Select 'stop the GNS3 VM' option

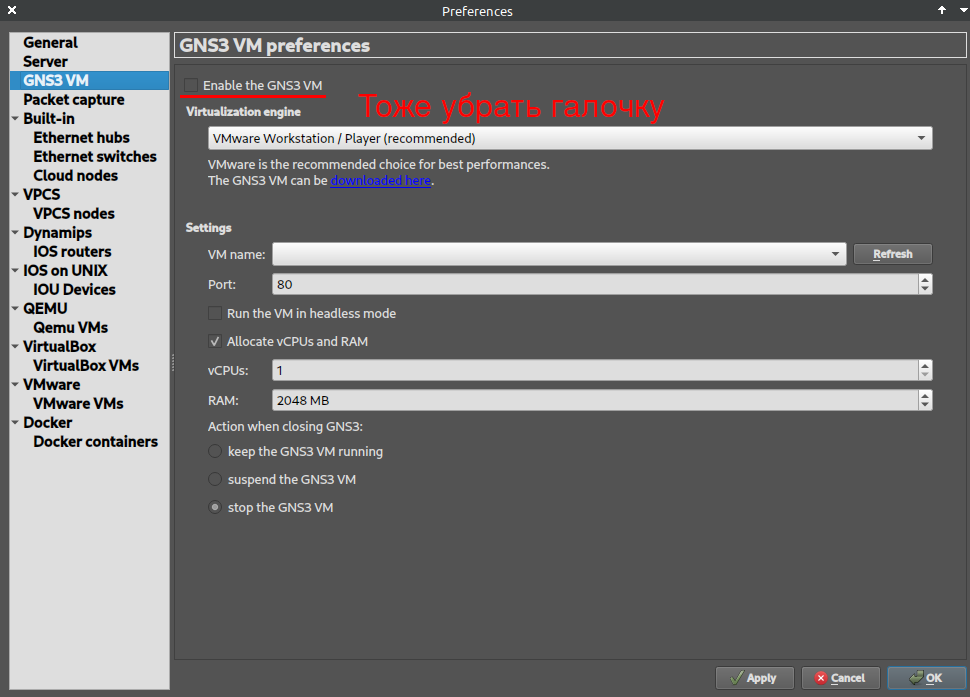(x=215, y=508)
